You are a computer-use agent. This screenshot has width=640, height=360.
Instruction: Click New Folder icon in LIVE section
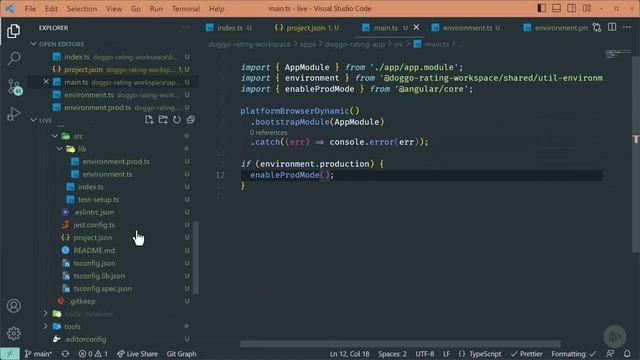[163, 120]
